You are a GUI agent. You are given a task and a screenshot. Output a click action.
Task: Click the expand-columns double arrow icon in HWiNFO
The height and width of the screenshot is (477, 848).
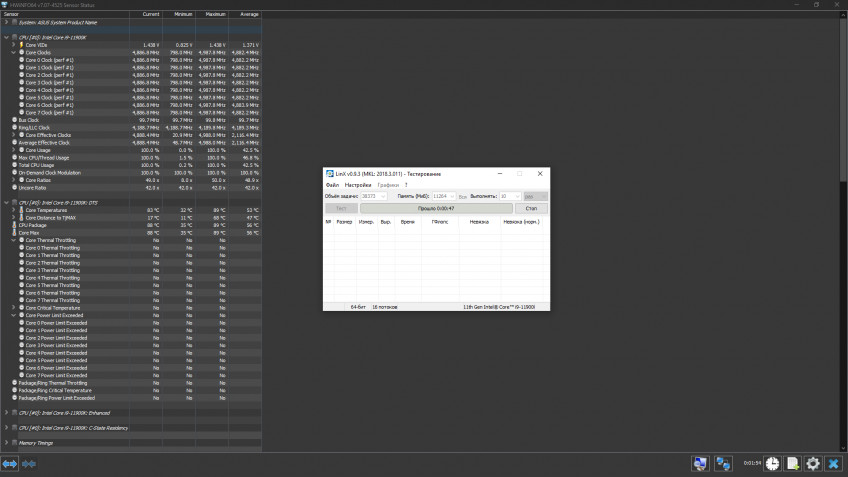pyautogui.click(x=10, y=463)
